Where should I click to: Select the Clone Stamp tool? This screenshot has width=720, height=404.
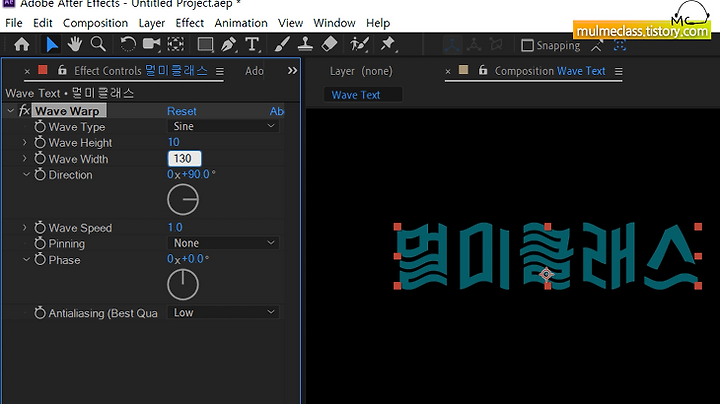click(x=305, y=45)
